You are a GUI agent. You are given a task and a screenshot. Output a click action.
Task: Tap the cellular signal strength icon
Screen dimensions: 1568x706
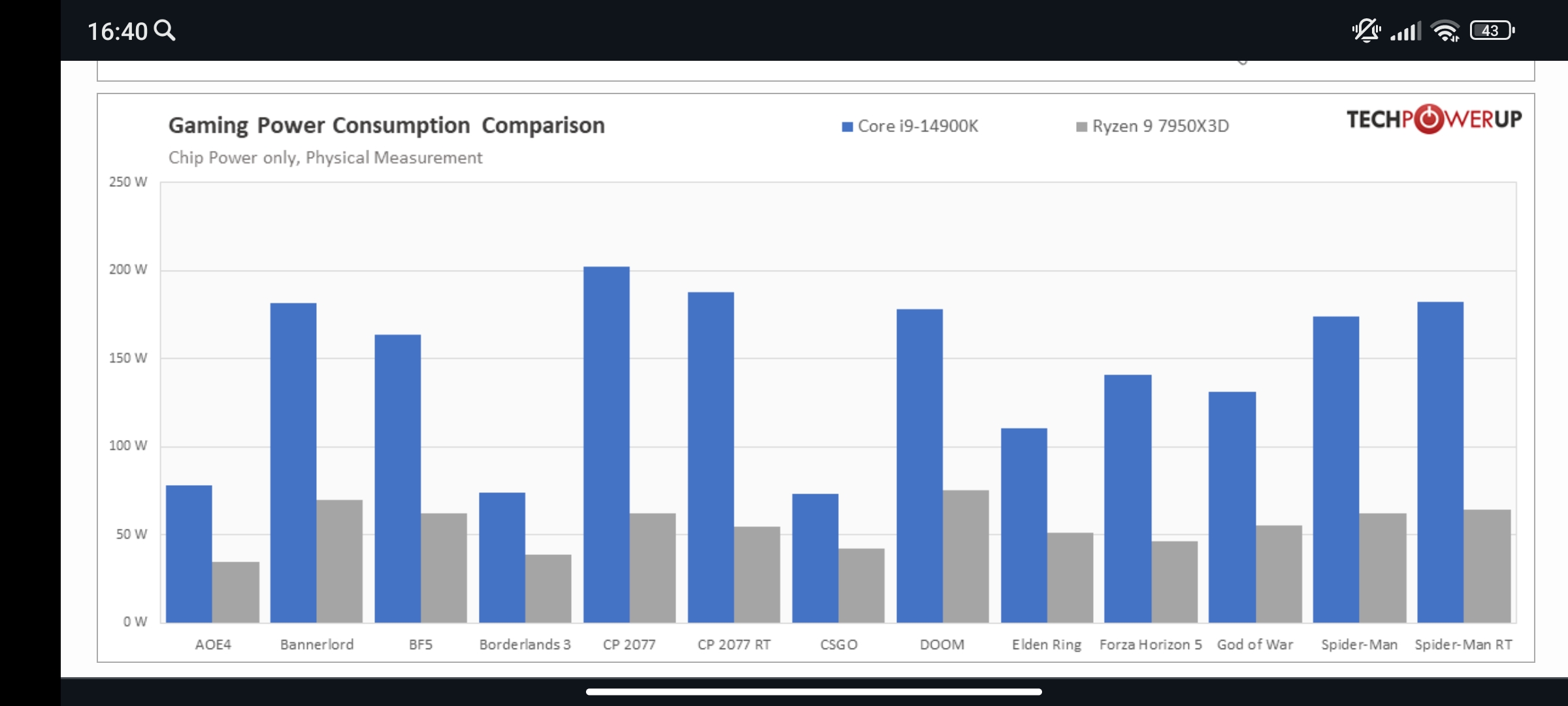(x=1405, y=31)
